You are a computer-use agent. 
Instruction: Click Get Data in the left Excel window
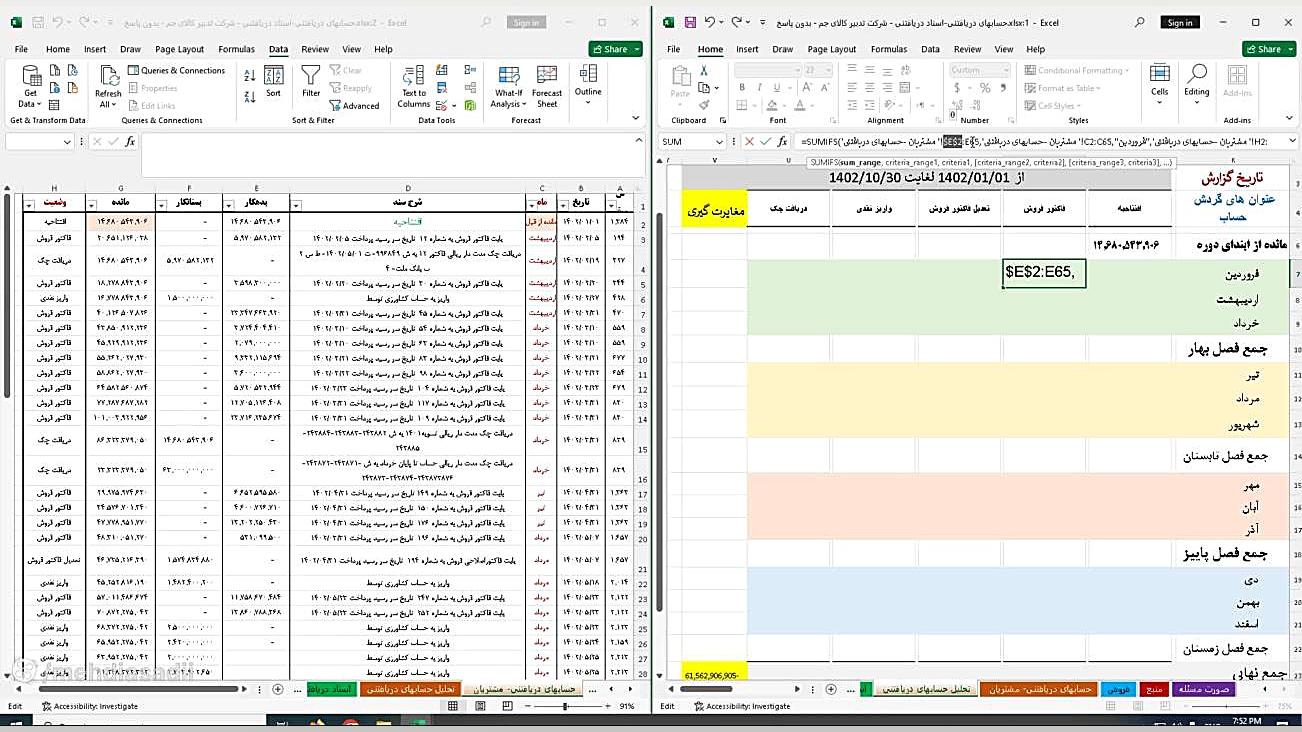coord(31,86)
